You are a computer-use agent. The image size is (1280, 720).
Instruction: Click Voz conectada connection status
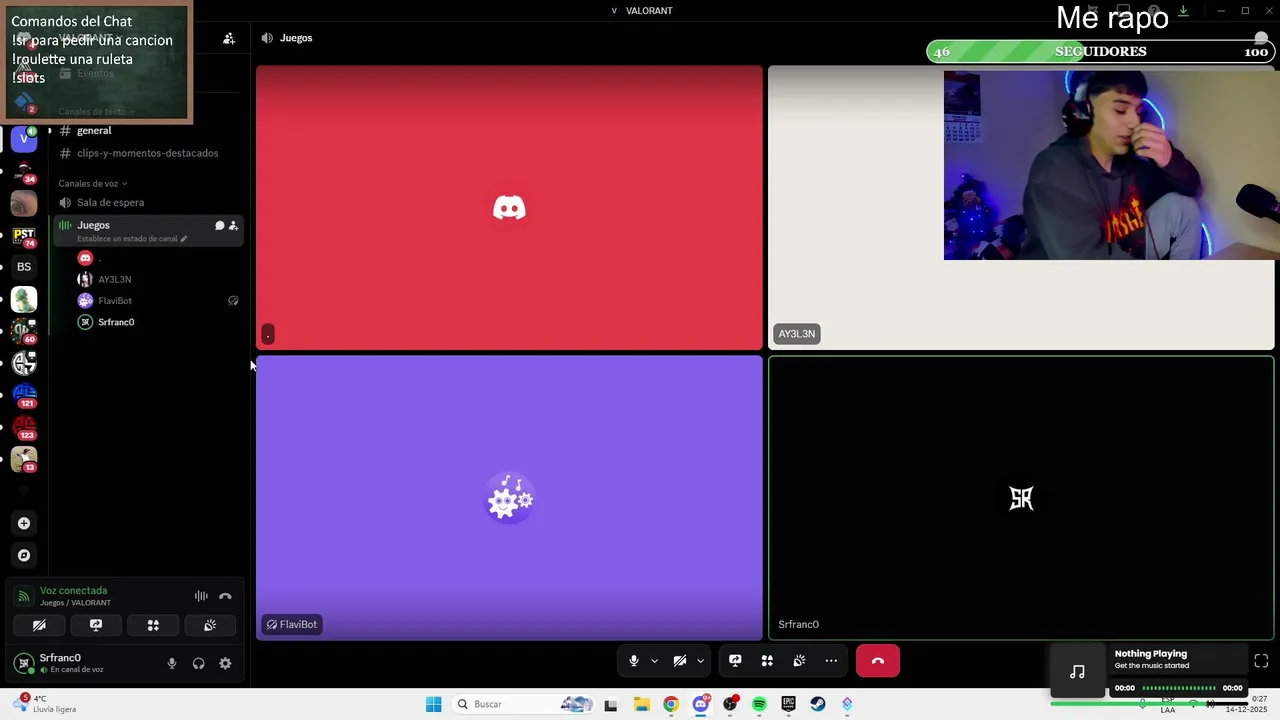coord(73,590)
